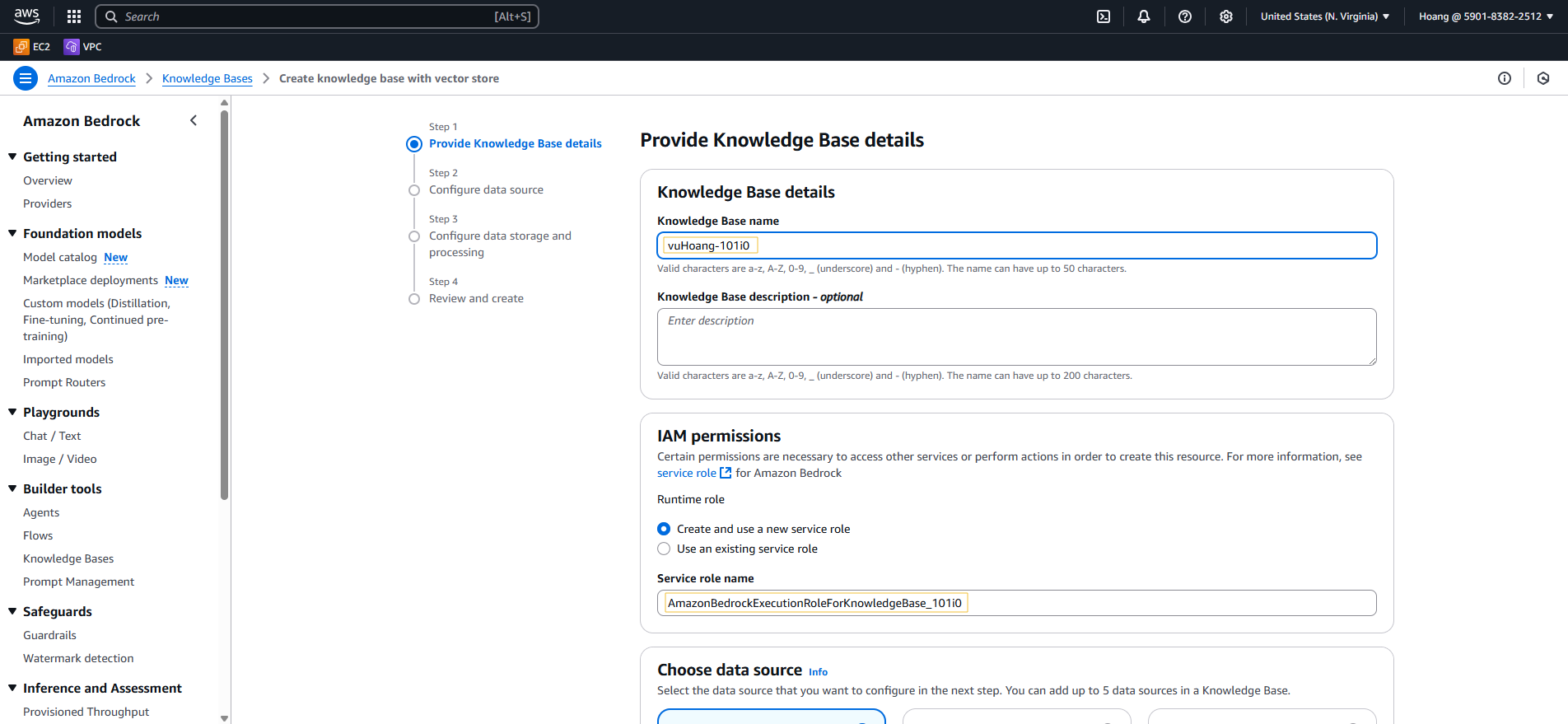Open Agents in the sidebar
This screenshot has height=724, width=1568.
point(41,512)
